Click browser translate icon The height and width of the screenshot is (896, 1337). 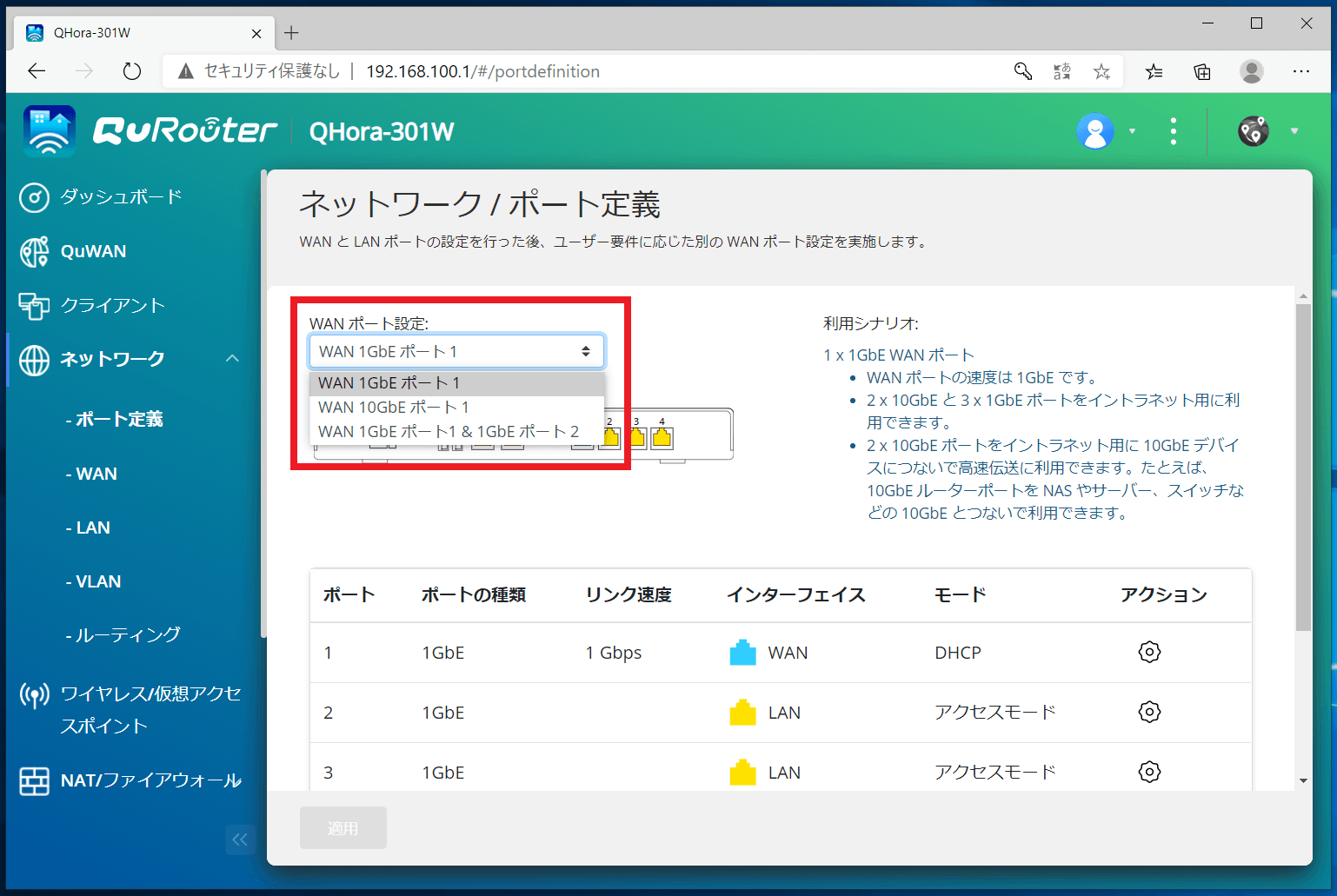pos(1062,71)
